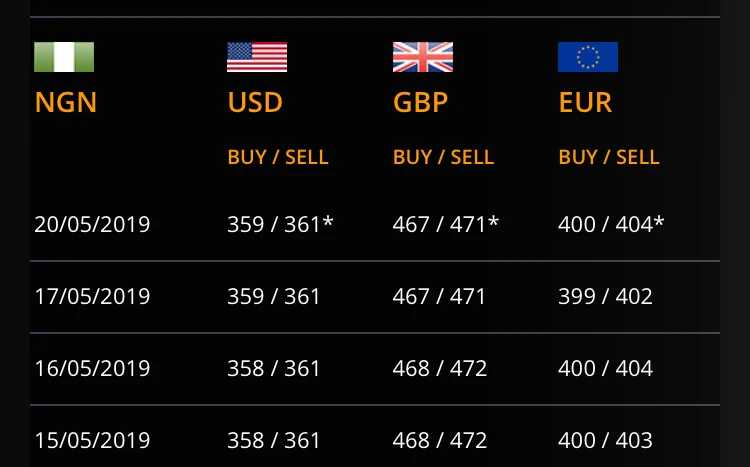
Task: Click EUR rate 400 / 403
Action: 605,440
